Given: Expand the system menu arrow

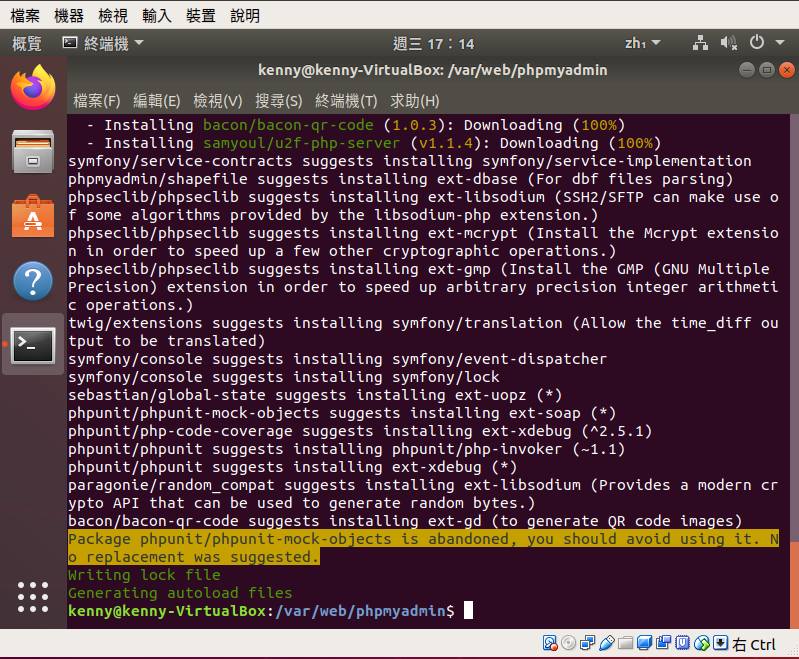Looking at the screenshot, I should (x=780, y=43).
